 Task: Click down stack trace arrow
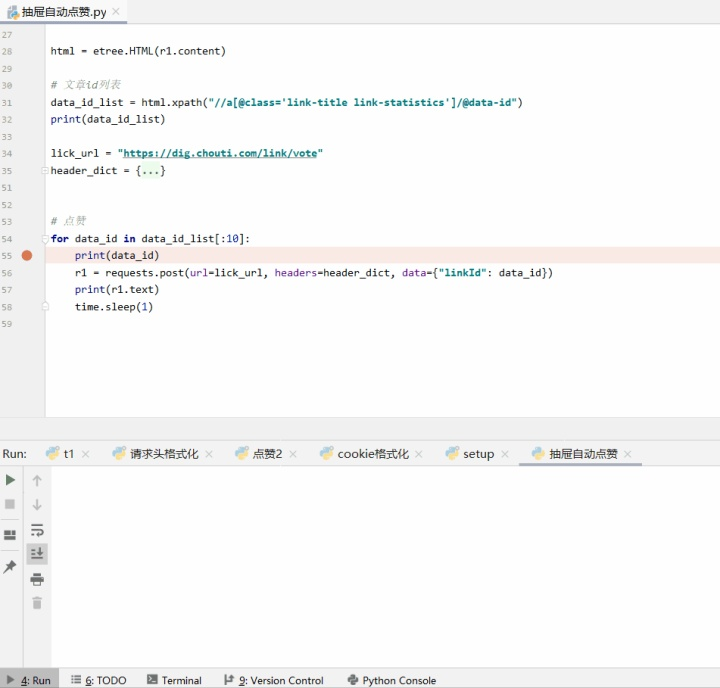pyautogui.click(x=37, y=505)
